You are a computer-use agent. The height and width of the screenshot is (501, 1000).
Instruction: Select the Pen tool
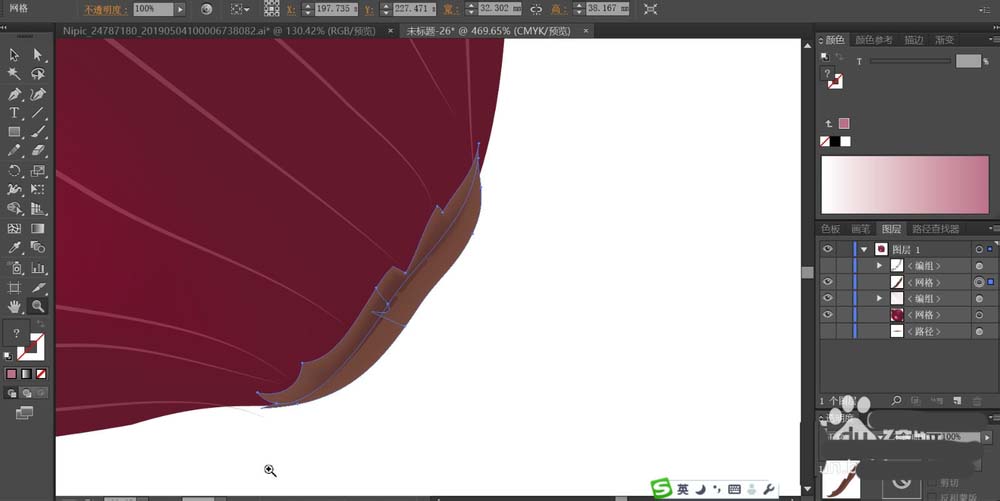coord(14,94)
